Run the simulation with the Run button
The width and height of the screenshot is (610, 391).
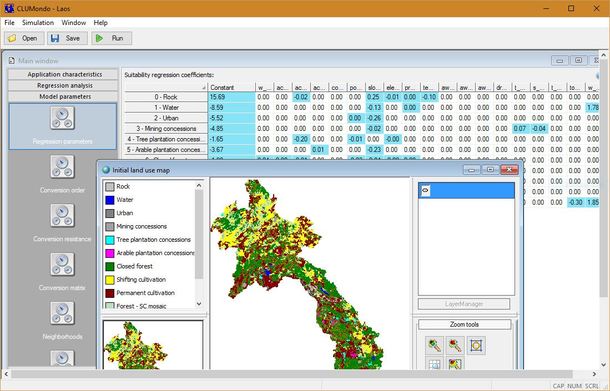tap(112, 38)
